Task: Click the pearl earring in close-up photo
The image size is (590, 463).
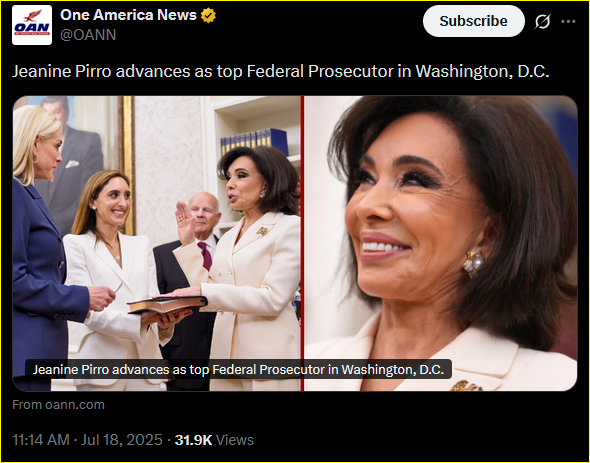Action: click(x=473, y=263)
